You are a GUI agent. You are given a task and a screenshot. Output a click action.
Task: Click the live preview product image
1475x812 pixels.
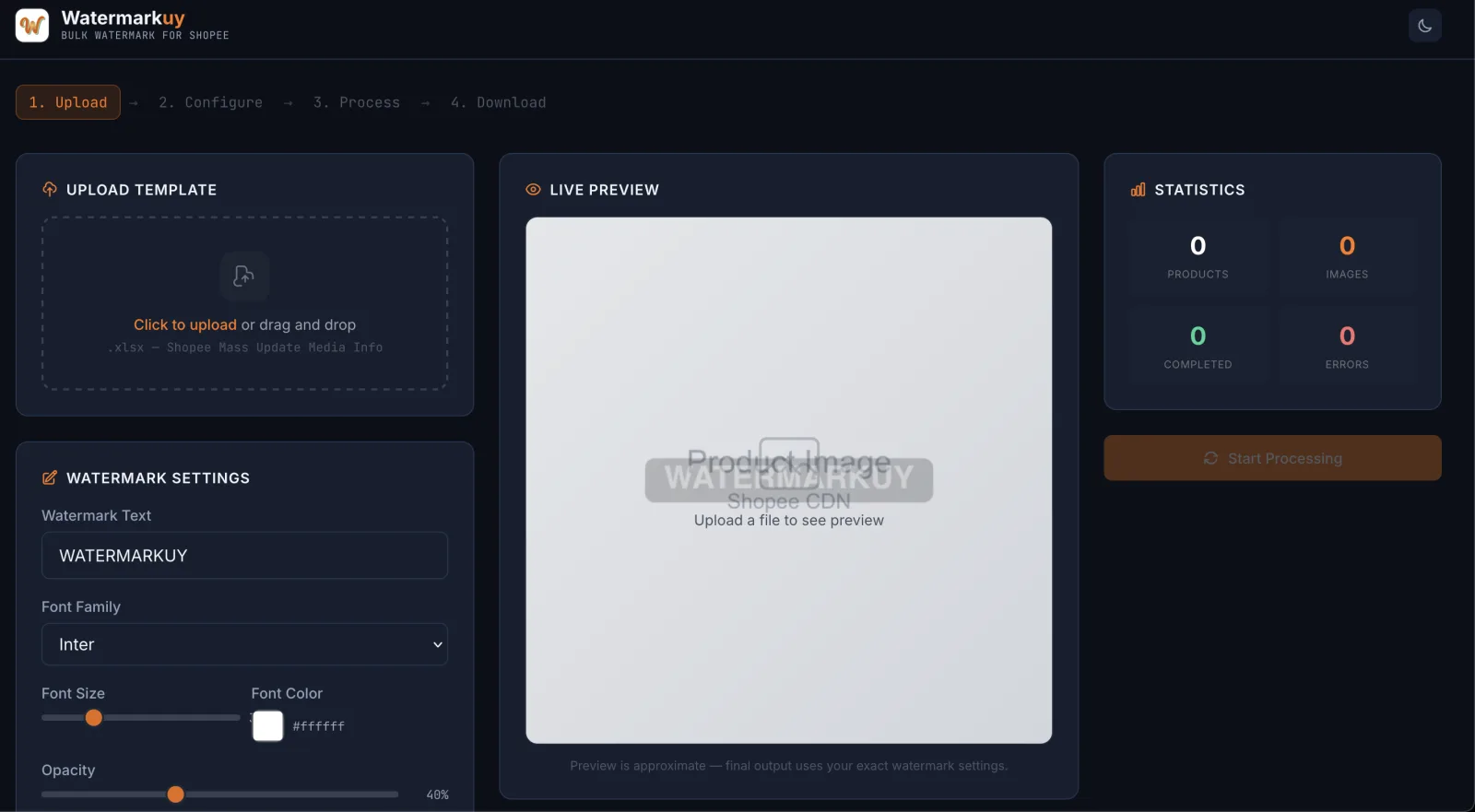789,480
